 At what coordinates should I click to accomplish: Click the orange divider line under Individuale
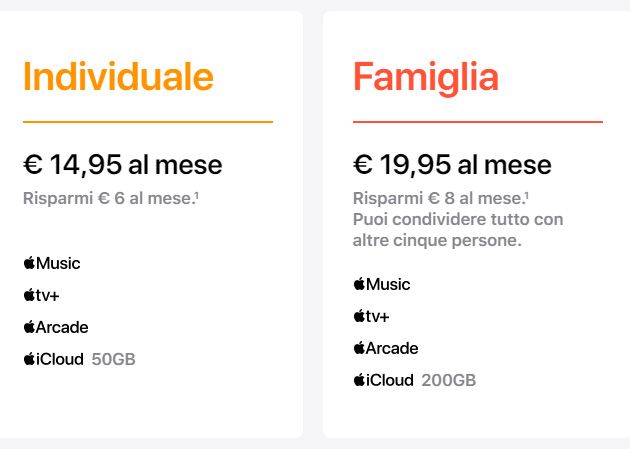[147, 122]
